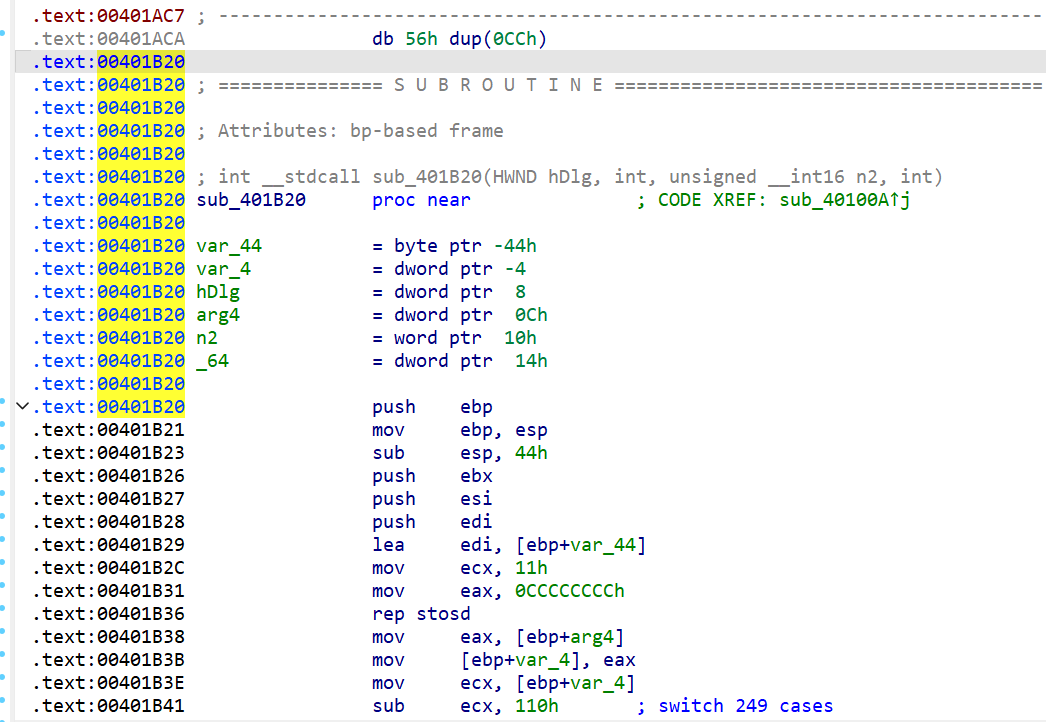Collapse the function at push ebp line
Image resolution: width=1046 pixels, height=722 pixels.
(x=23, y=406)
